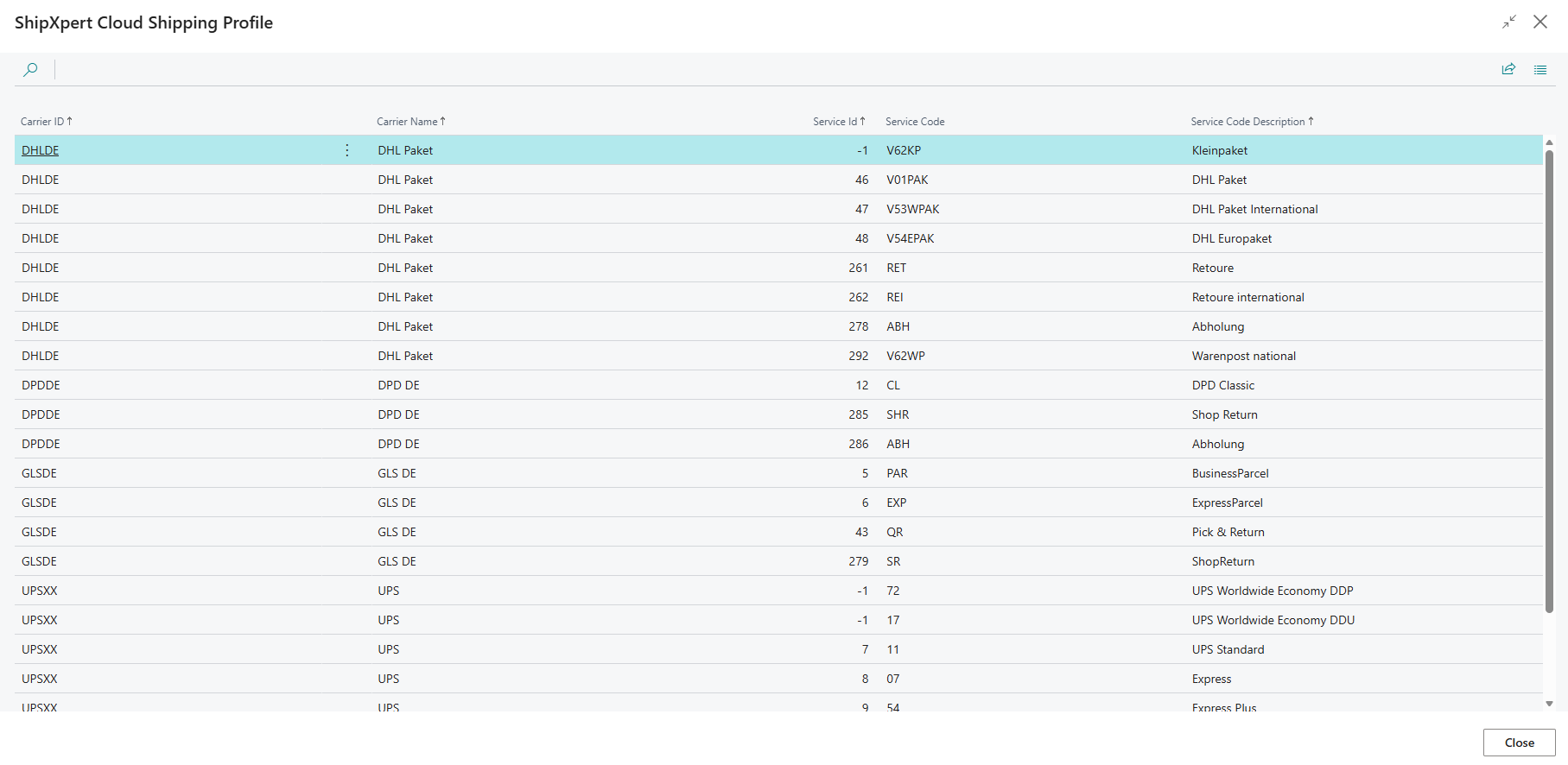Screen dimensions: 1568x765
Task: Select the GLS ExpressParcel row
Action: [x=1227, y=503]
